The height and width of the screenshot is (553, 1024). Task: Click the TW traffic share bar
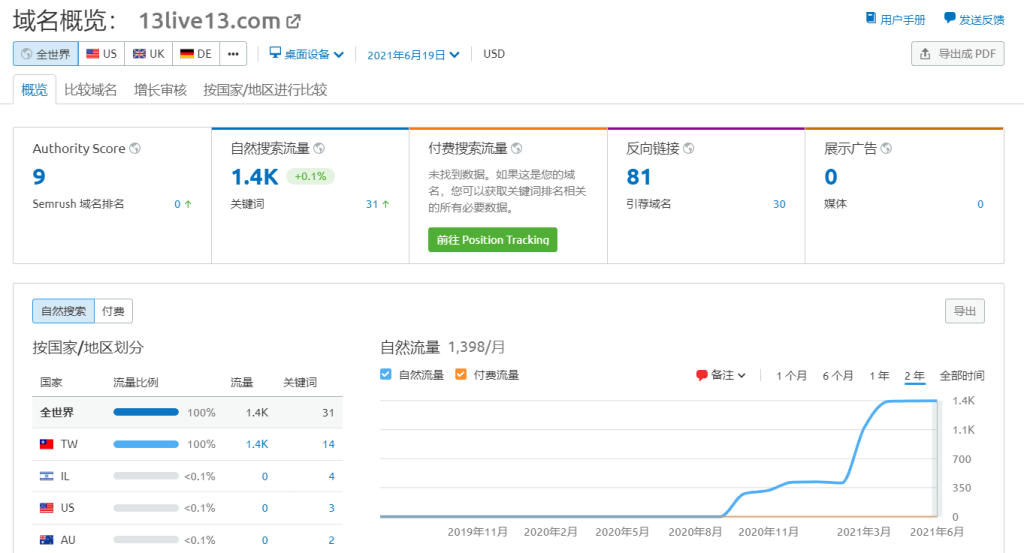[x=146, y=444]
